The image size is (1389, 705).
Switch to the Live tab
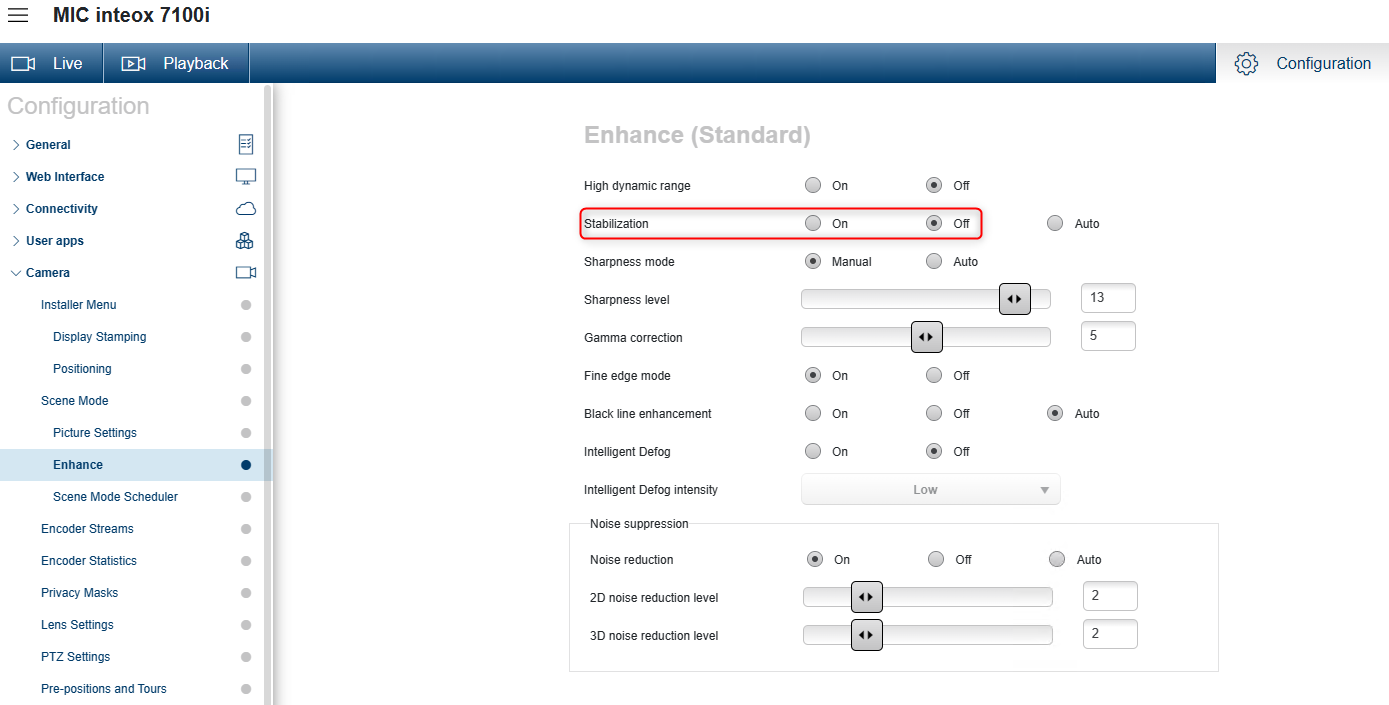[x=51, y=63]
